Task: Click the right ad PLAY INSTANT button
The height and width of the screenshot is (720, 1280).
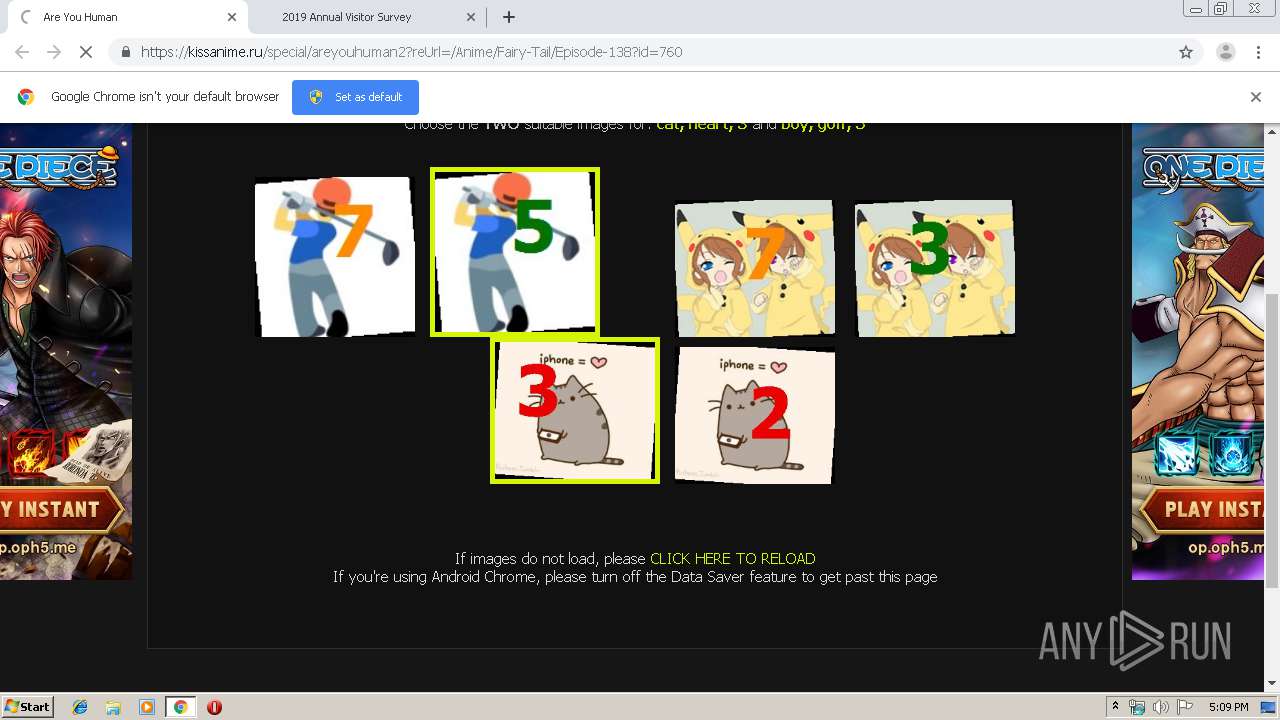Action: [x=1202, y=510]
